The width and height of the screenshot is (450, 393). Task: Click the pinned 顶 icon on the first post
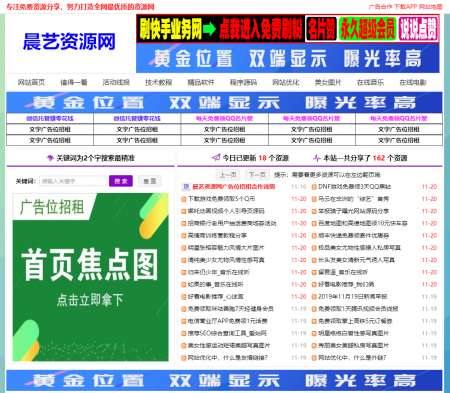[186, 187]
